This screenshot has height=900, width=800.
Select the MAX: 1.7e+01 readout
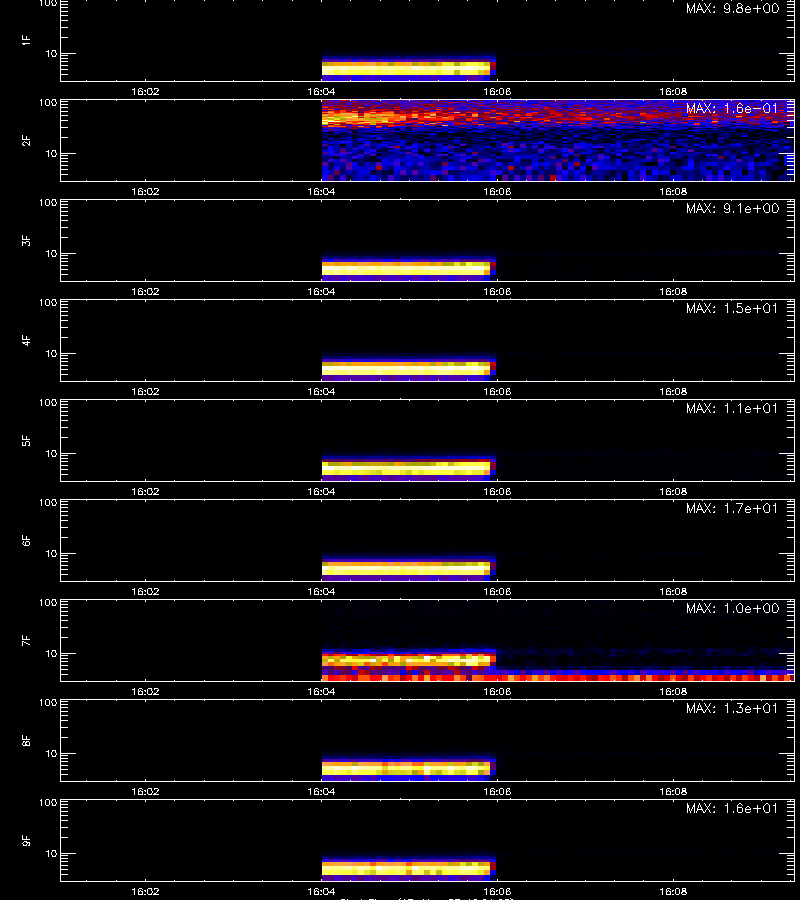[x=732, y=508]
